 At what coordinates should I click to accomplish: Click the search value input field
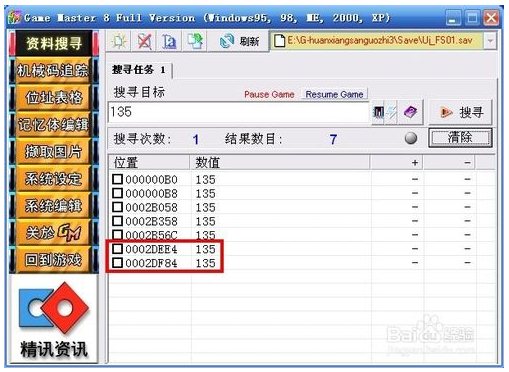click(x=238, y=112)
